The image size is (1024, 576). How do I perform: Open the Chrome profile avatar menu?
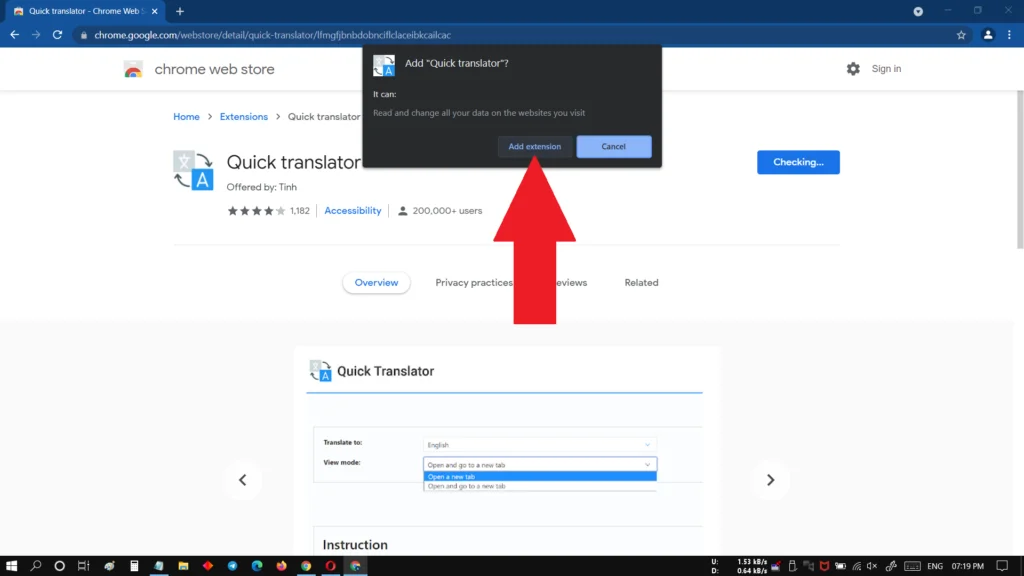[x=987, y=35]
